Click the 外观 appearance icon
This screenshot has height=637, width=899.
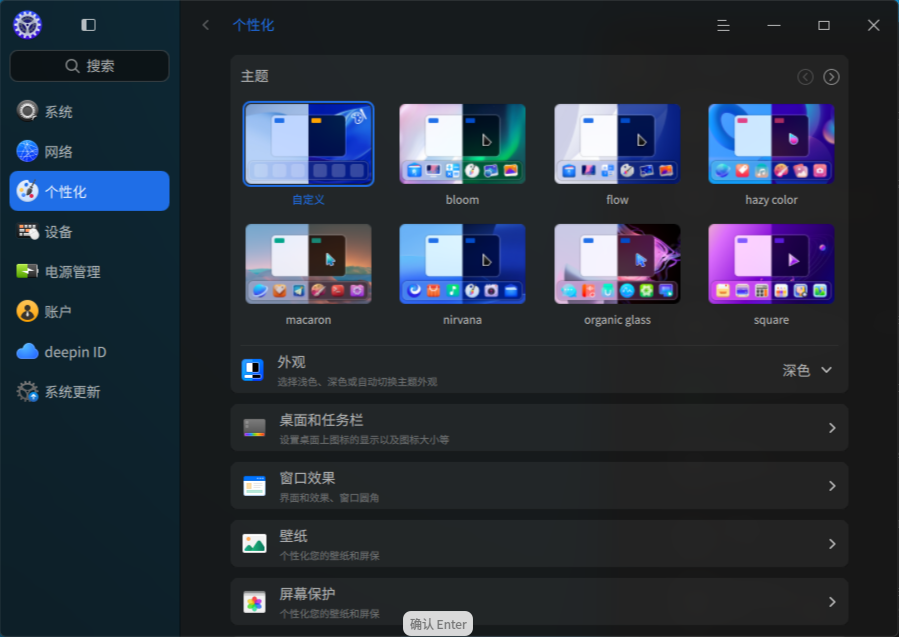pos(253,370)
